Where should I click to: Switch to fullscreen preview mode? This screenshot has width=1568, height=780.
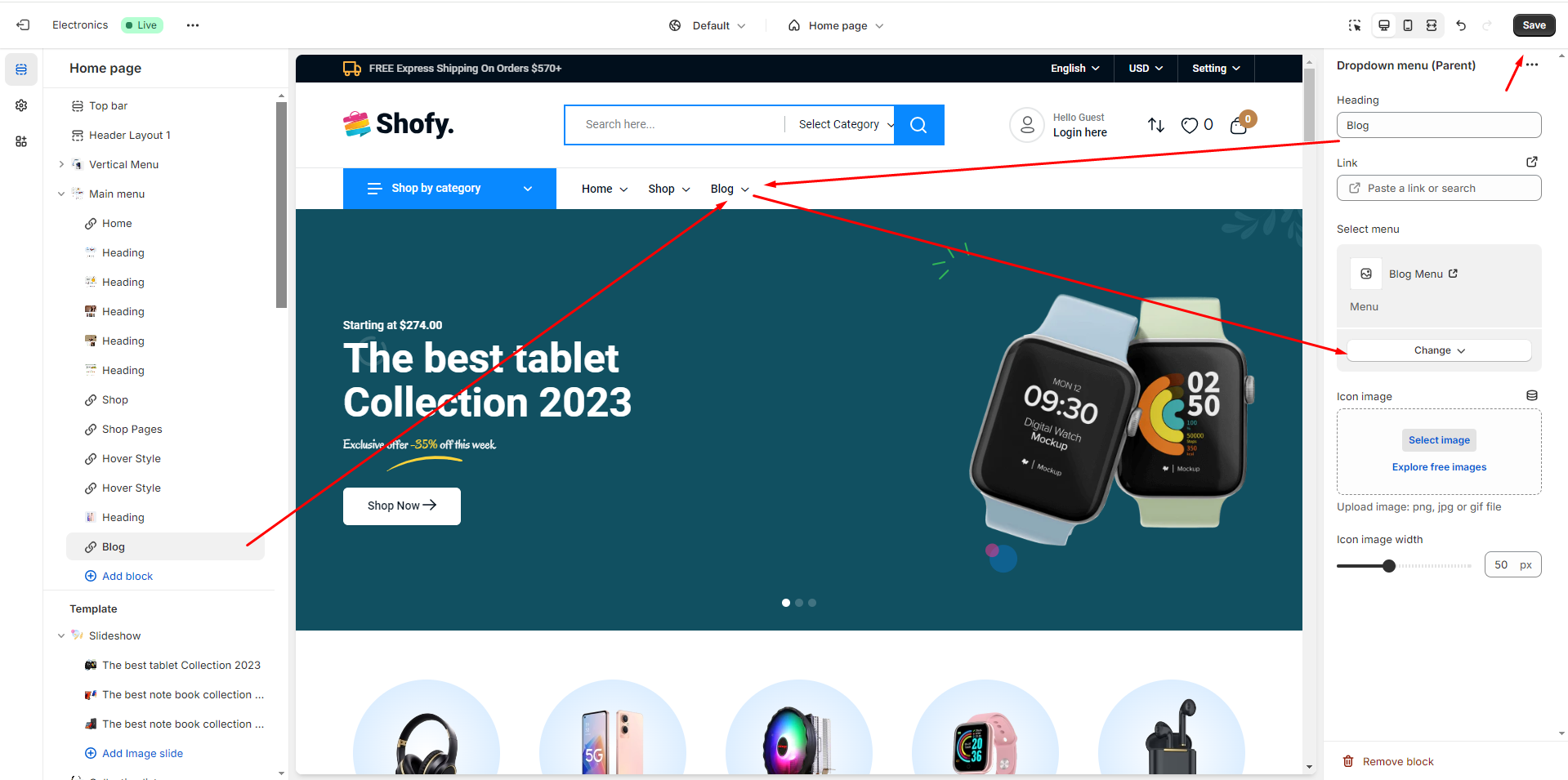point(1432,25)
